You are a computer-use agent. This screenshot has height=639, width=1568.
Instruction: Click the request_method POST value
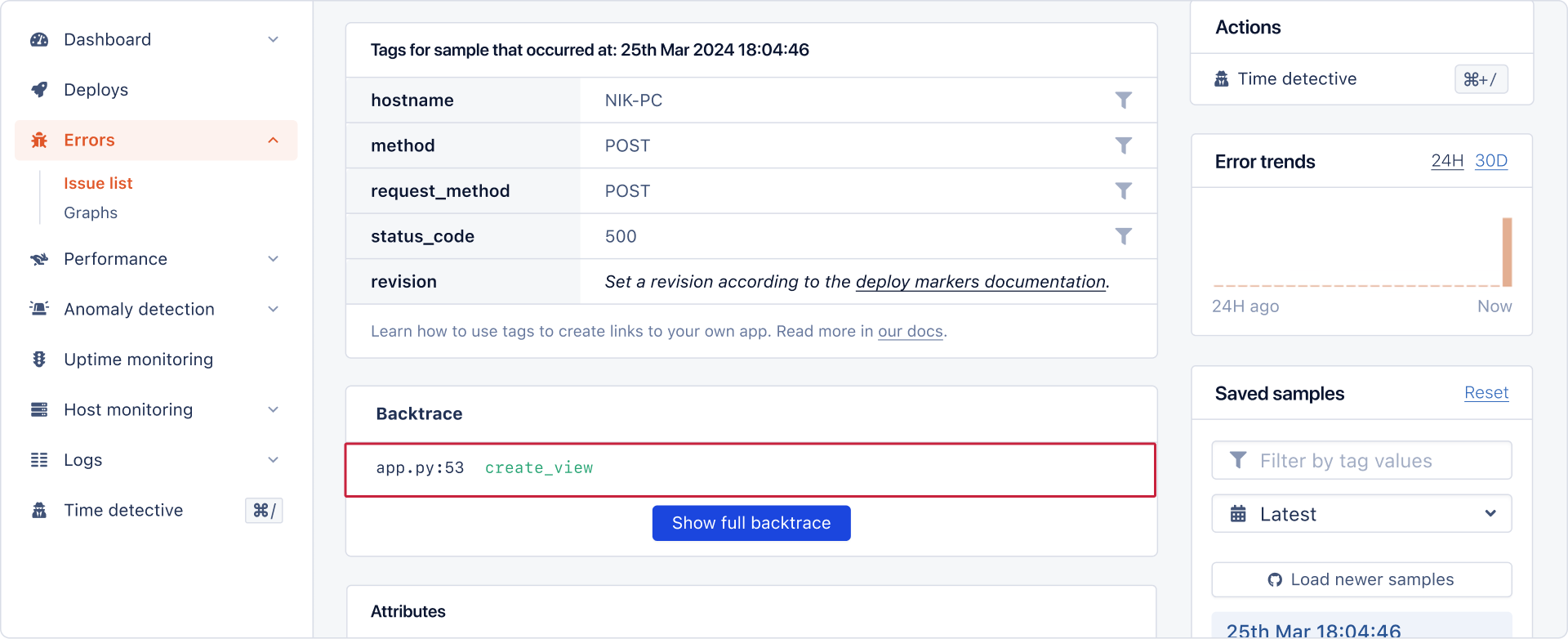pyautogui.click(x=627, y=191)
